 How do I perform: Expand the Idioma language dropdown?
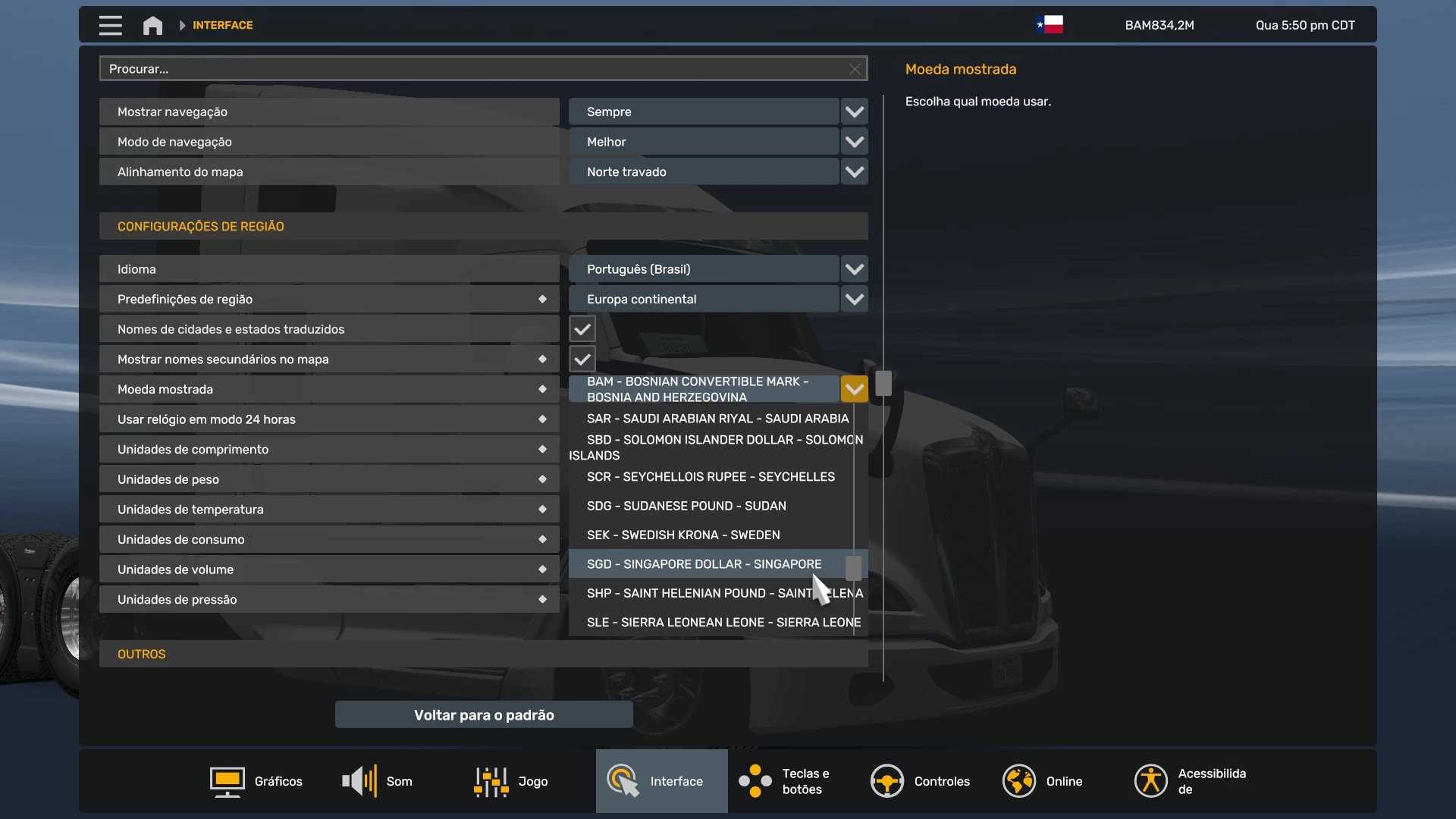854,269
